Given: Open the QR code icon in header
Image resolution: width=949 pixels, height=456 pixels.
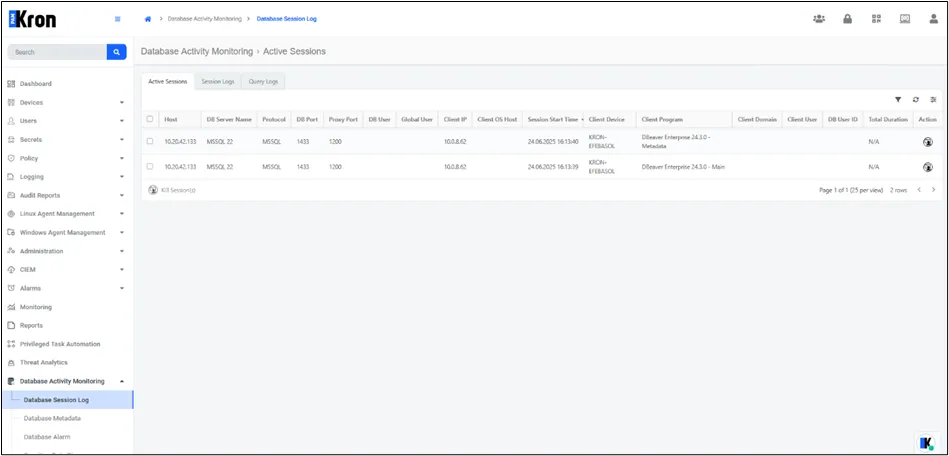Looking at the screenshot, I should click(876, 19).
